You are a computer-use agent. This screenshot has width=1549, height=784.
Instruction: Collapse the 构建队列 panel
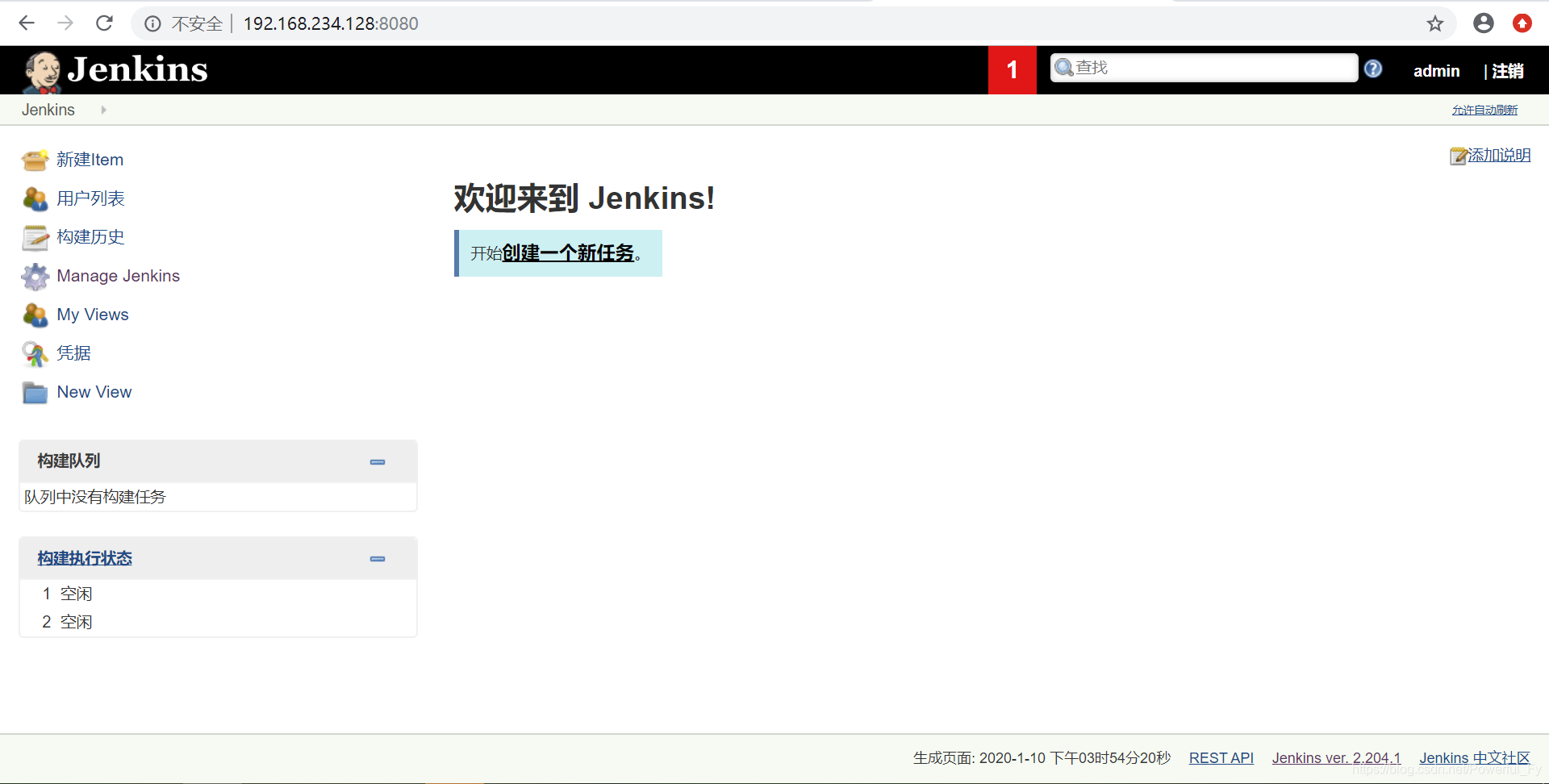coord(377,462)
